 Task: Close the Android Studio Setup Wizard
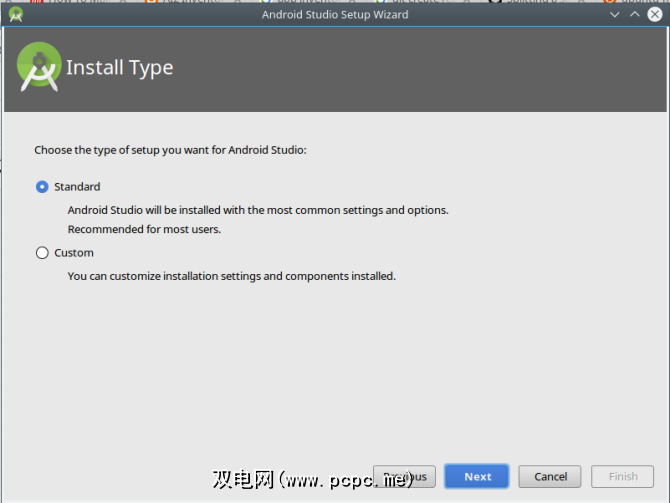[654, 15]
